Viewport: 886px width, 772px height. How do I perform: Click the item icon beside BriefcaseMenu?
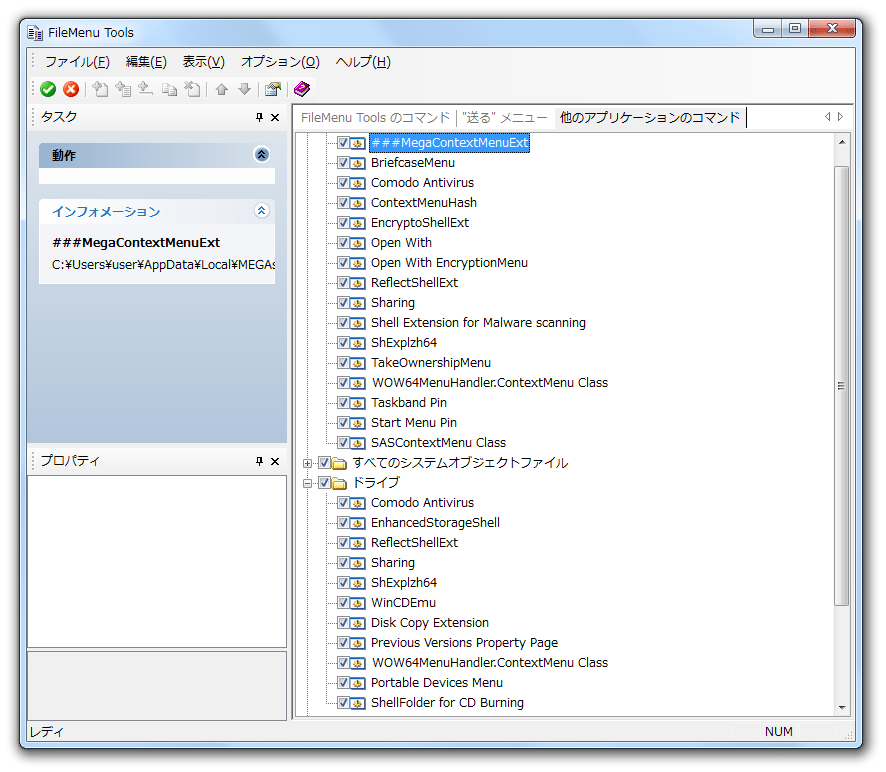[358, 163]
